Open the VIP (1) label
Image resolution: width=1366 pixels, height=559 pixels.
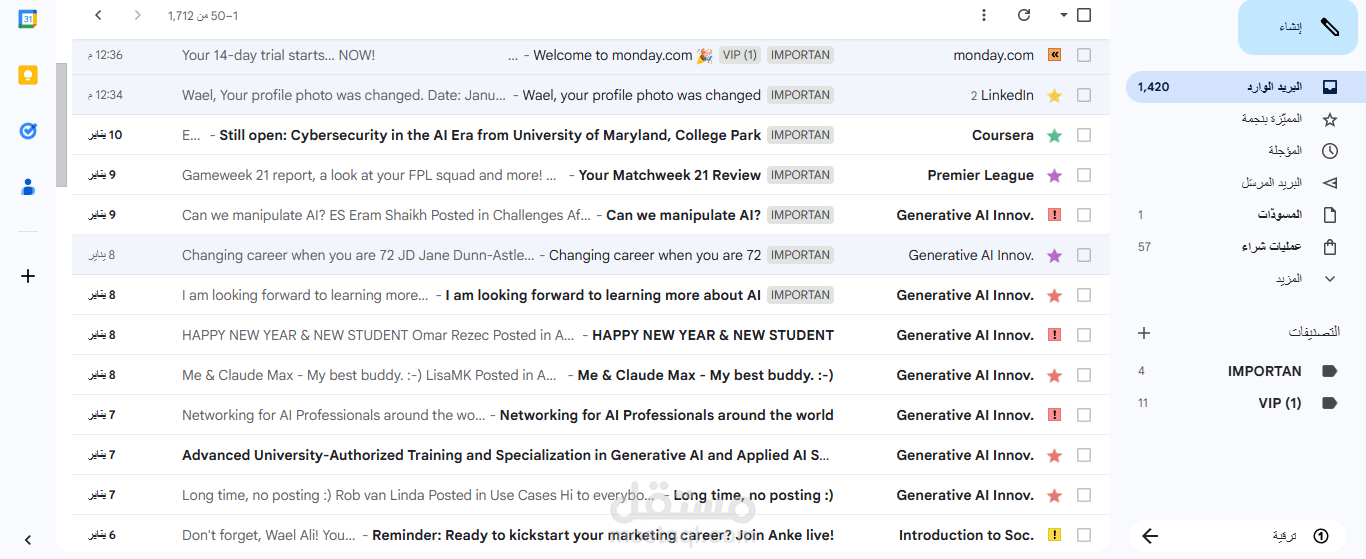1279,403
